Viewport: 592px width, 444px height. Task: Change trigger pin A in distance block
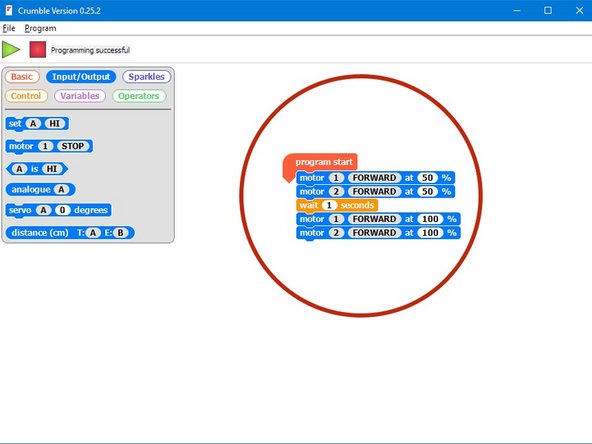93,233
